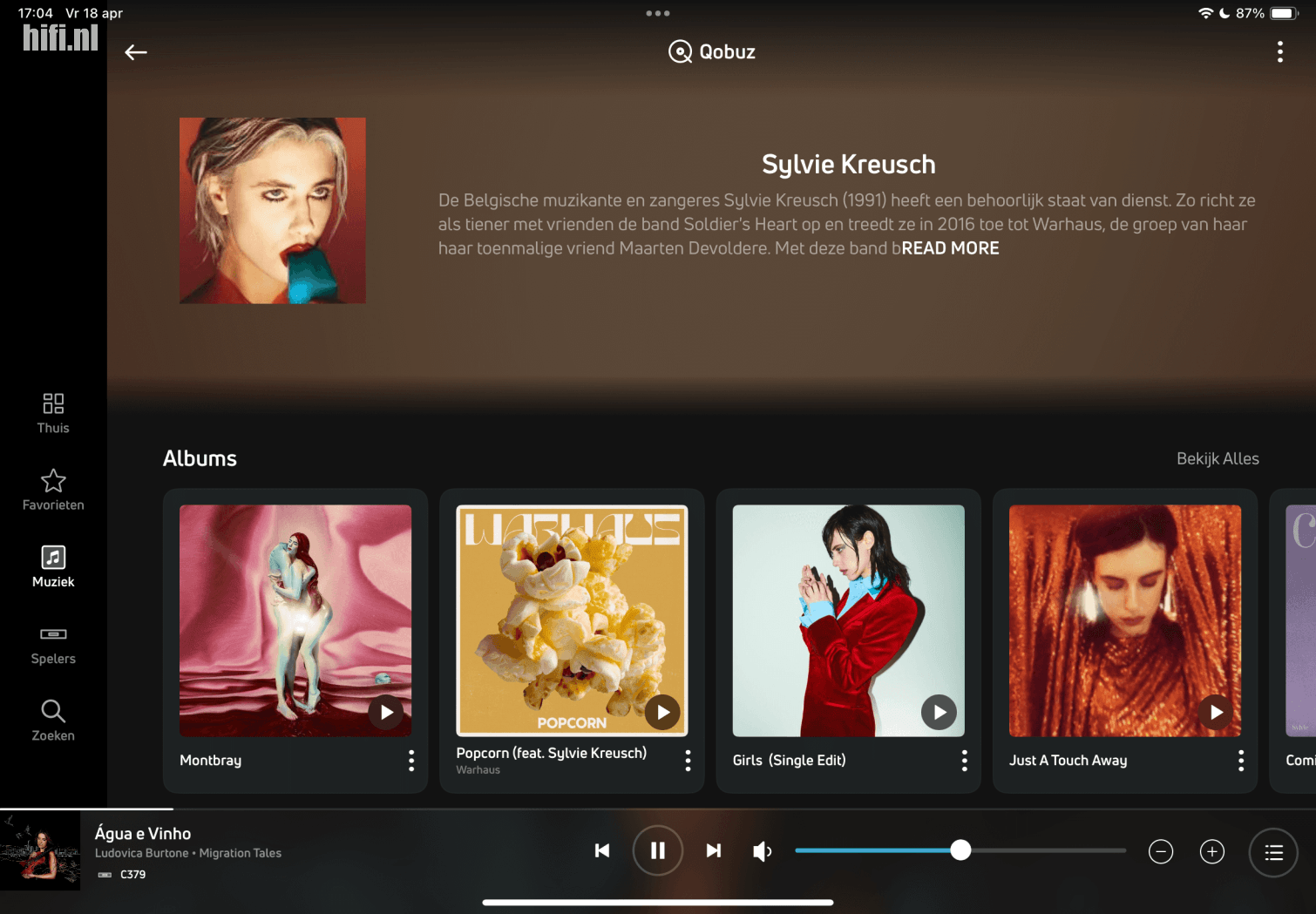Select the C379 player label
Screen dimensions: 1316x914
(132, 874)
